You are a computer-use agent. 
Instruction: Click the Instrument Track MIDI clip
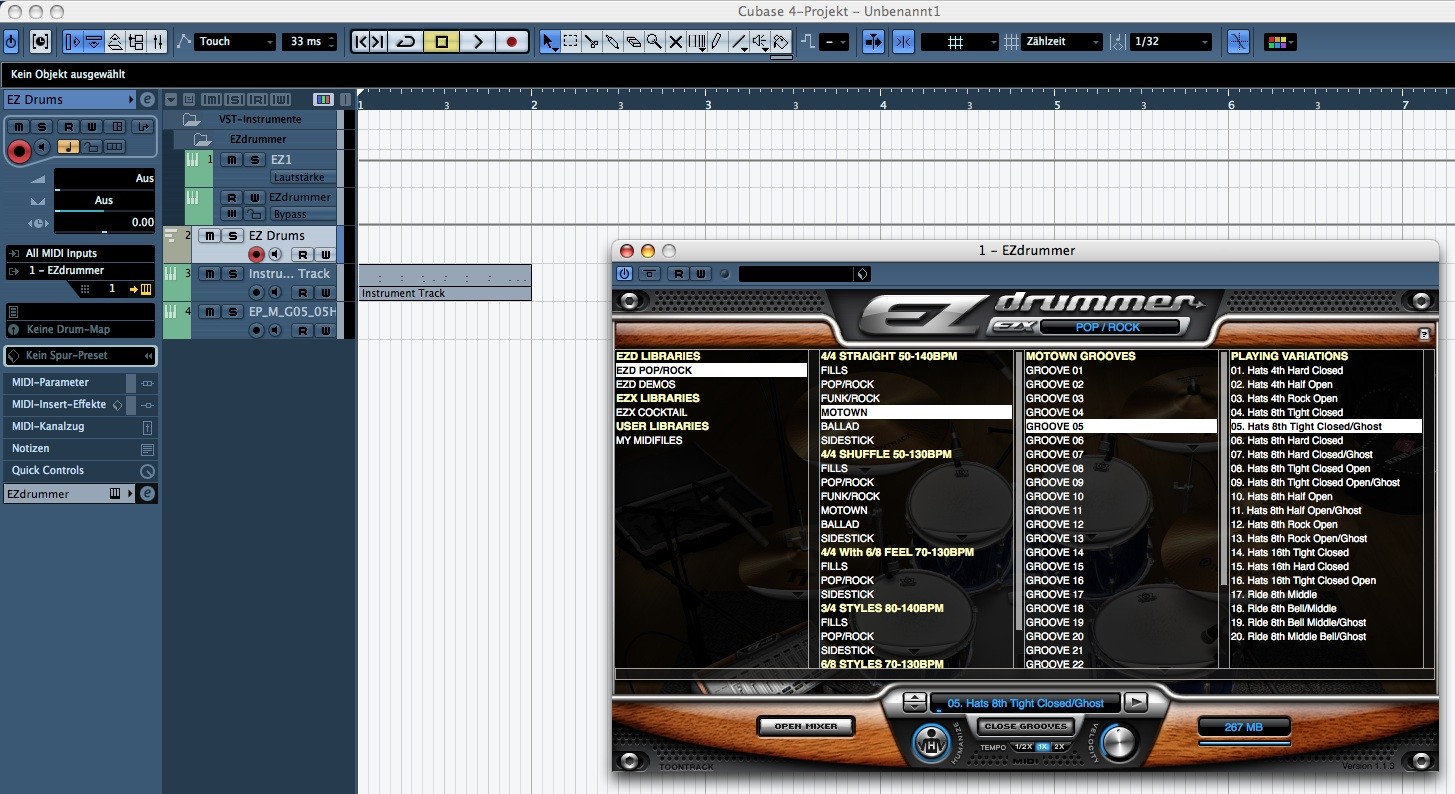445,283
